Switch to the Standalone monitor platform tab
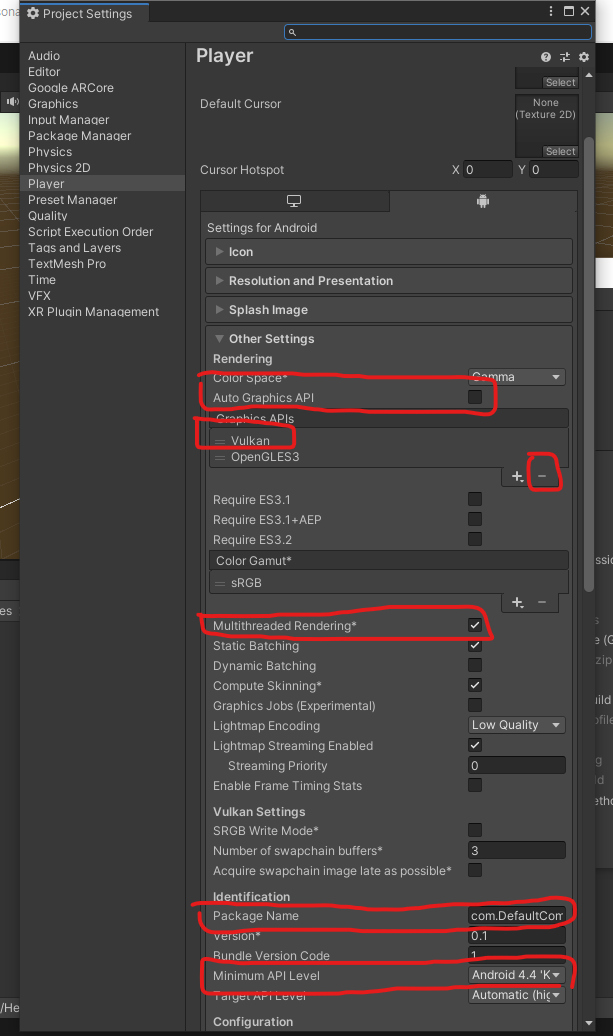Screen dimensions: 613x1036 294,201
